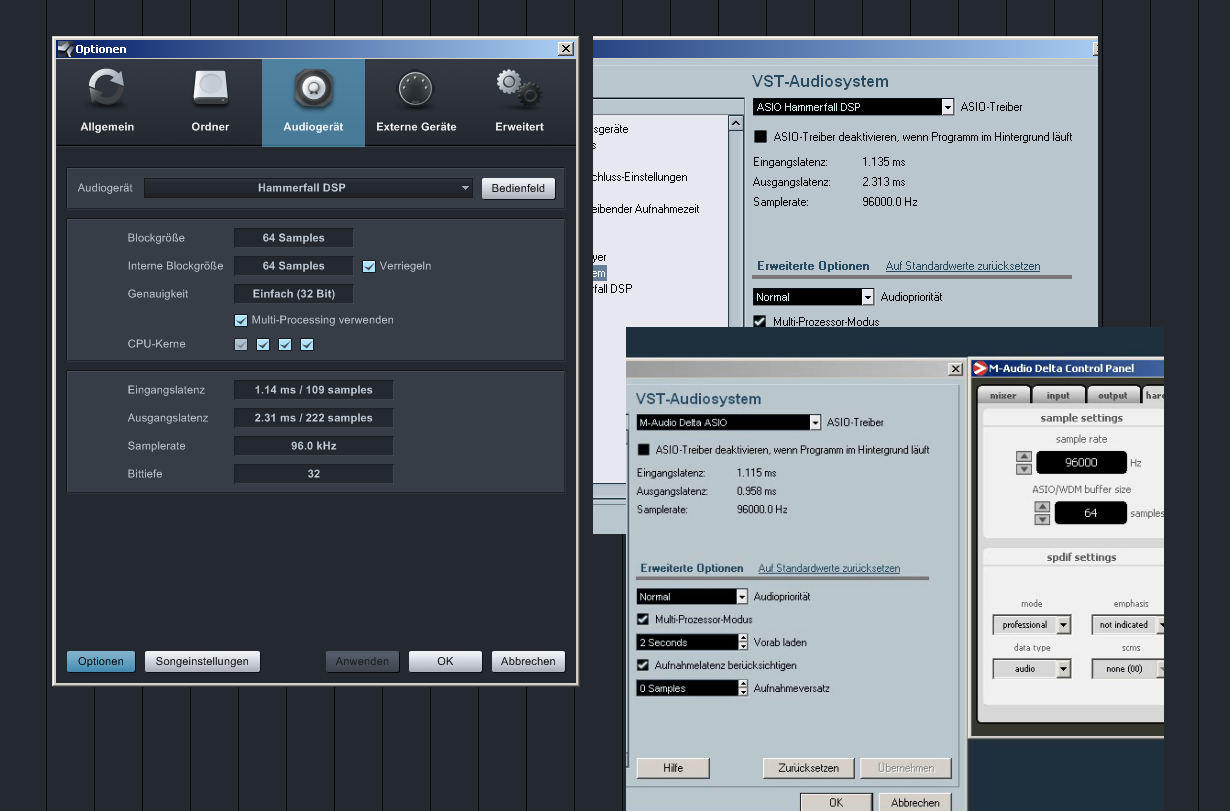Click the 96000 sample rate field
This screenshot has width=1230, height=811.
click(x=1081, y=463)
